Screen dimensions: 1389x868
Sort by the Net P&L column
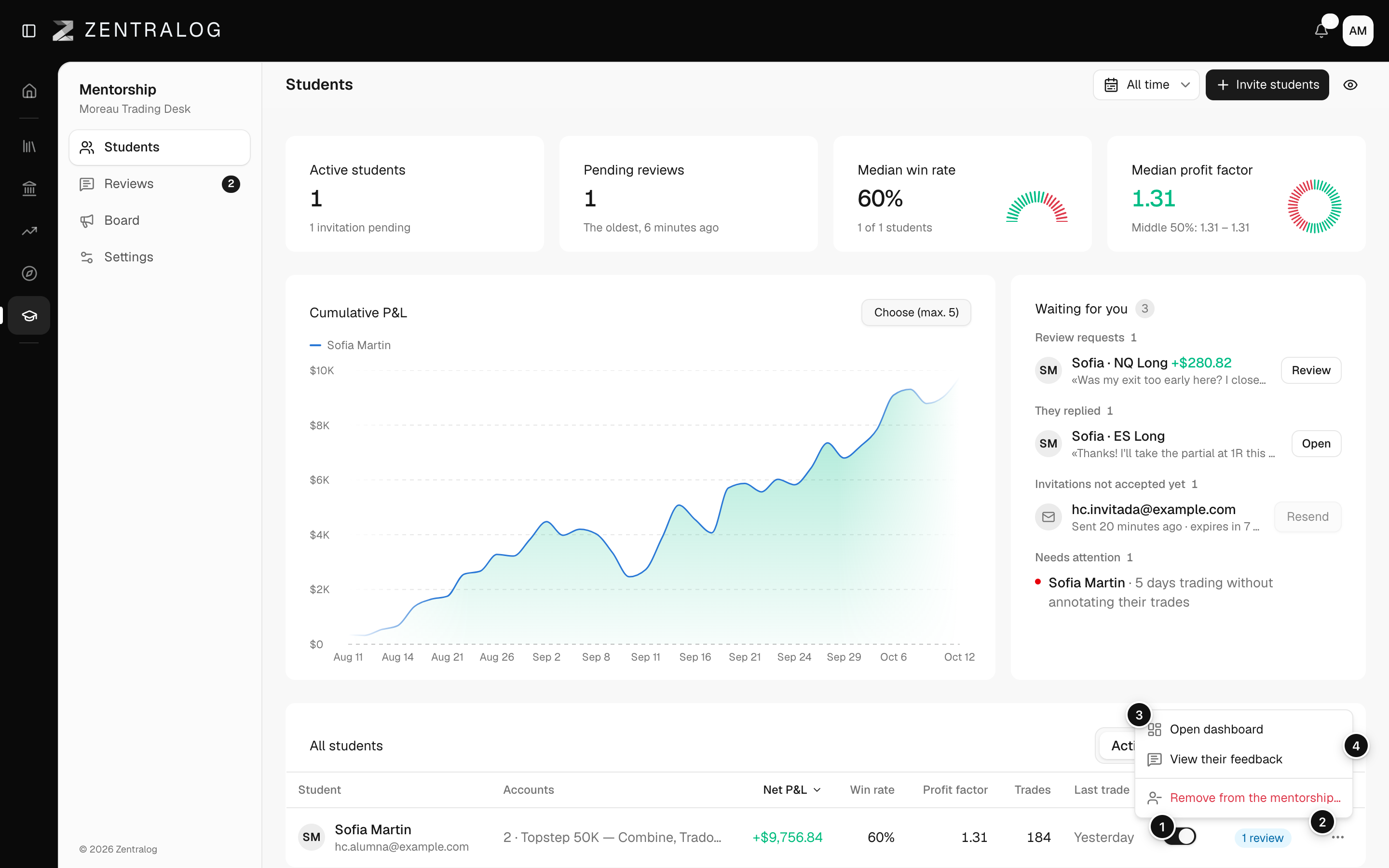click(x=791, y=789)
